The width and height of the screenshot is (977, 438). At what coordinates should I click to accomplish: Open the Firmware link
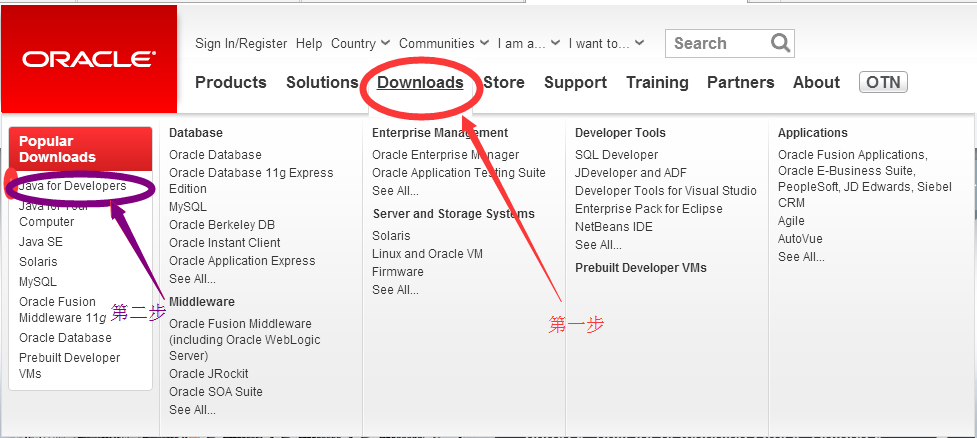398,272
